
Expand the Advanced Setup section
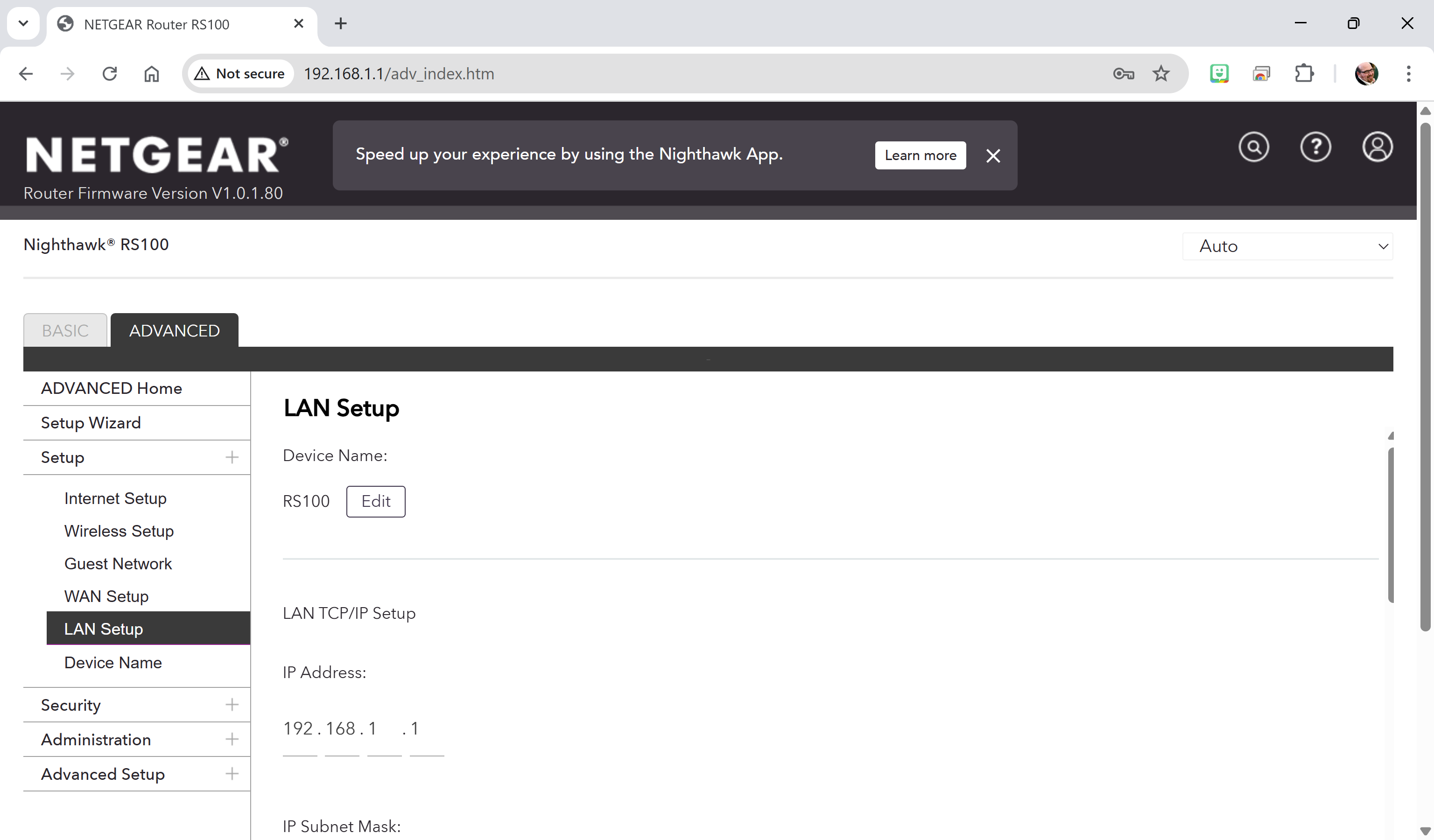coord(232,774)
